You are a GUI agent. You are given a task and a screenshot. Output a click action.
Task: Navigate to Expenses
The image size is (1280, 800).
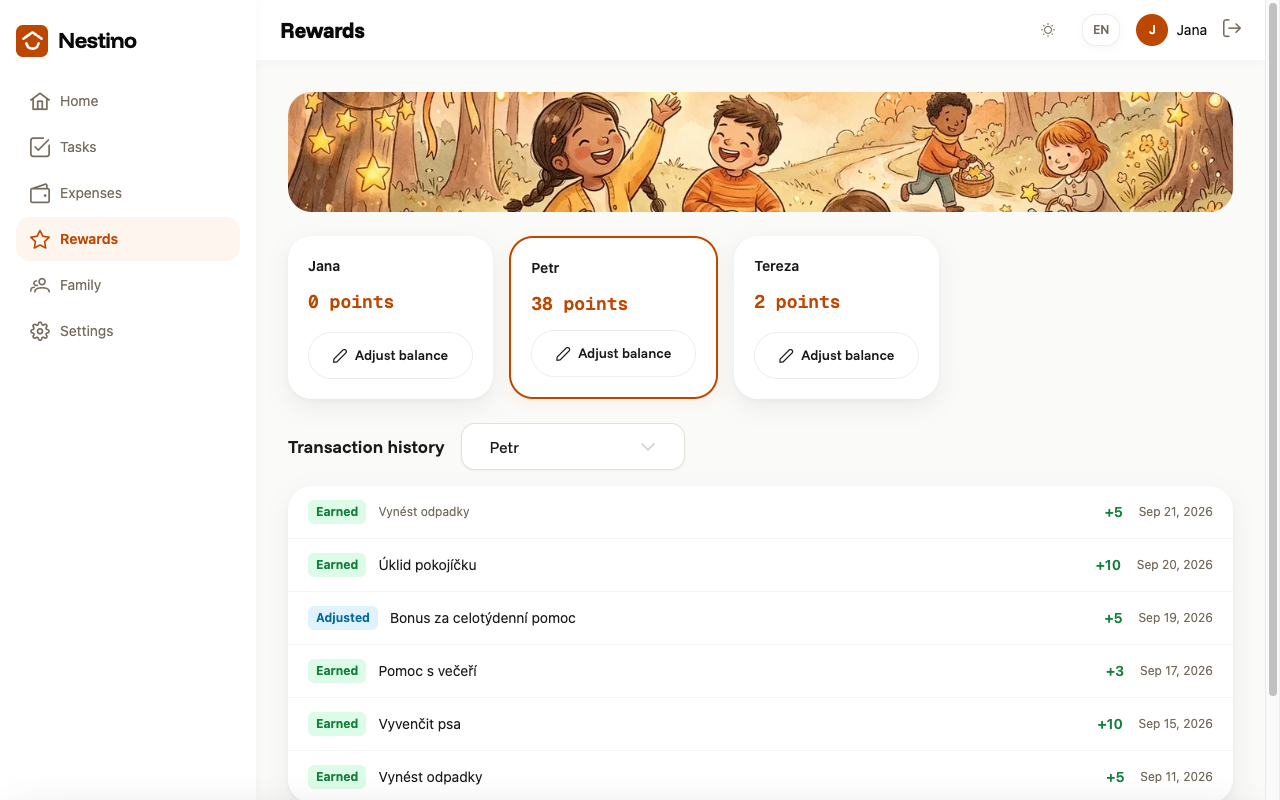128,193
